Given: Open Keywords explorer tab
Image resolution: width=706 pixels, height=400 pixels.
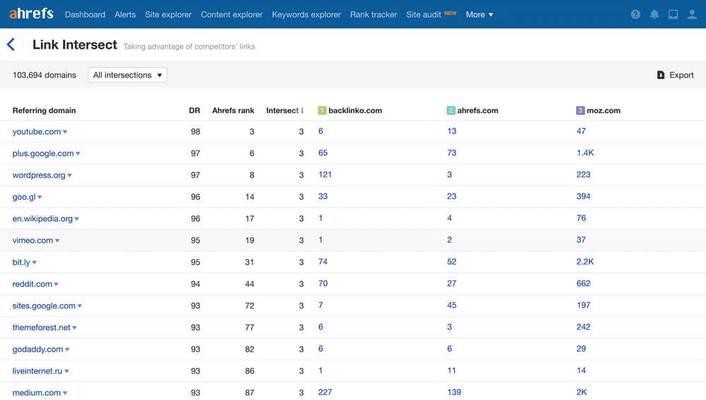Looking at the screenshot, I should point(306,14).
